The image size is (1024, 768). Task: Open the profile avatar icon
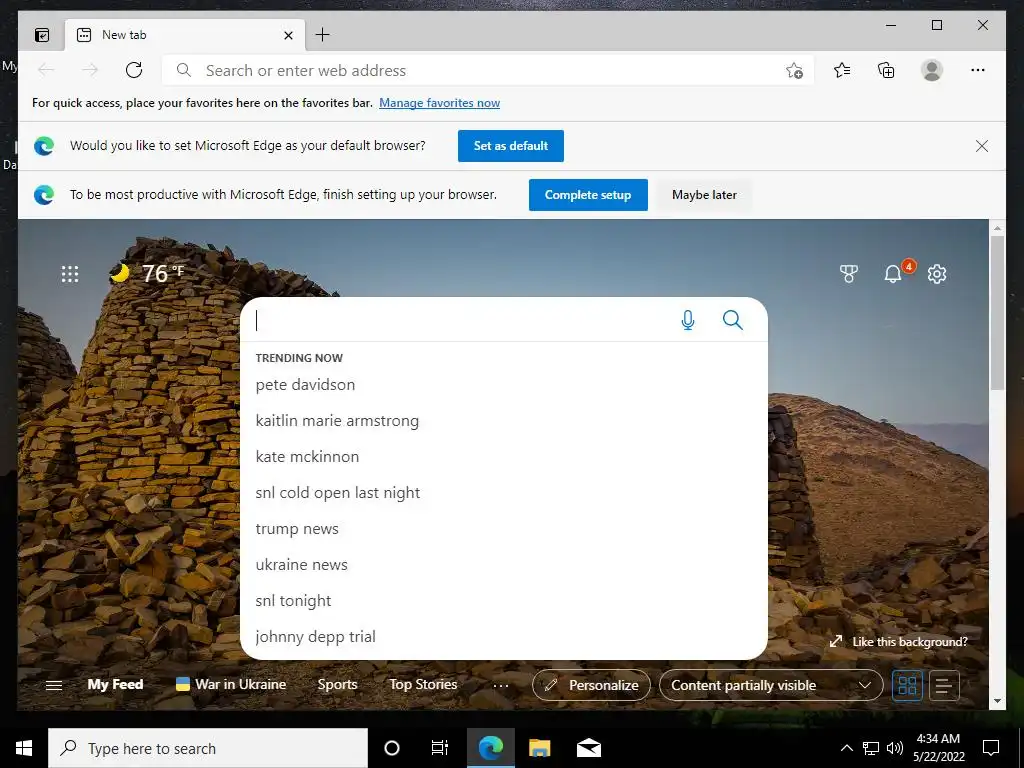click(x=932, y=70)
